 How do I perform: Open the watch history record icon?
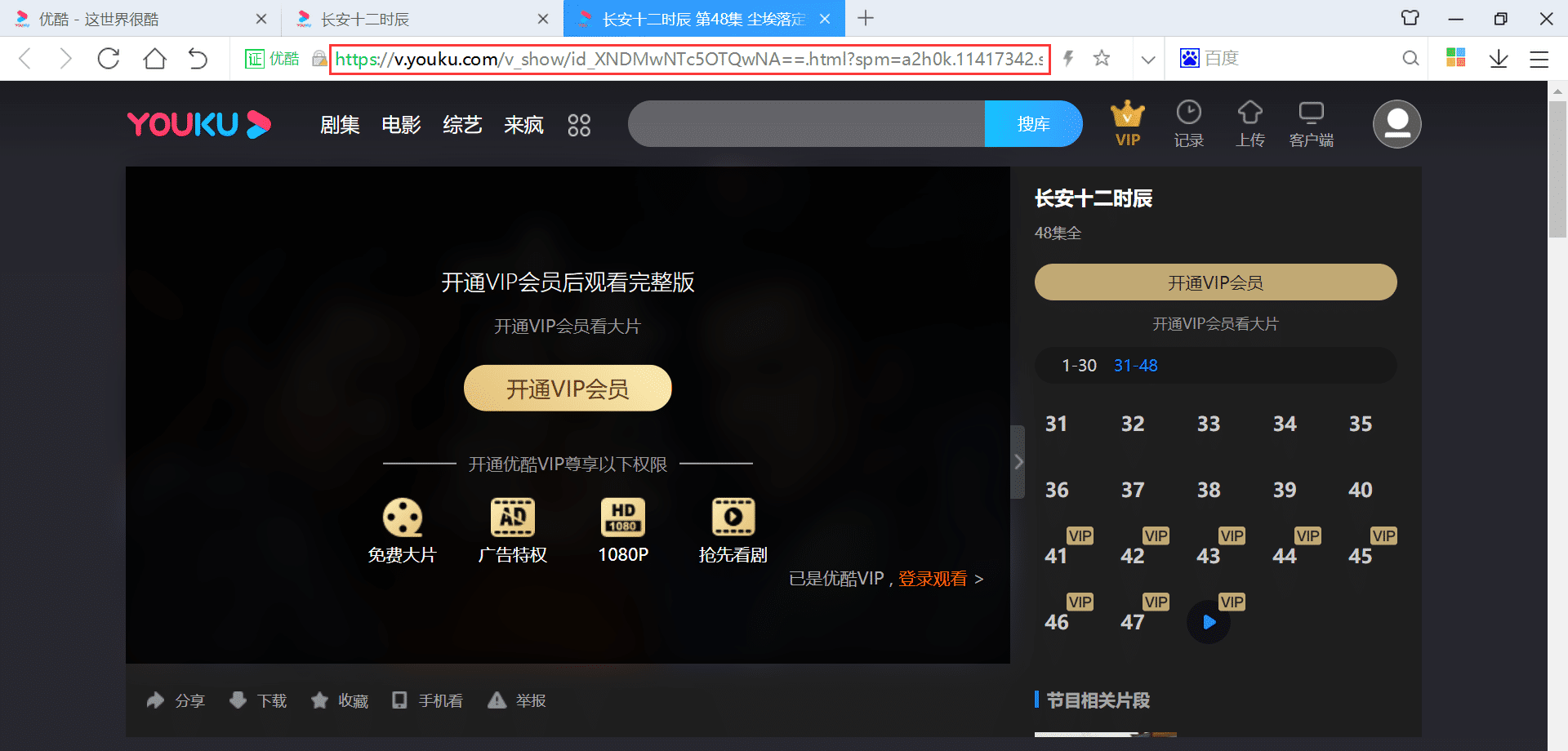(1188, 113)
